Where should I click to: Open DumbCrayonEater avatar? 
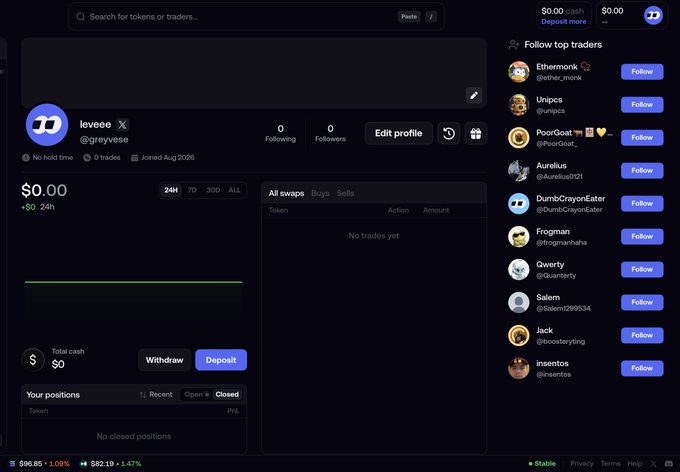tap(519, 203)
